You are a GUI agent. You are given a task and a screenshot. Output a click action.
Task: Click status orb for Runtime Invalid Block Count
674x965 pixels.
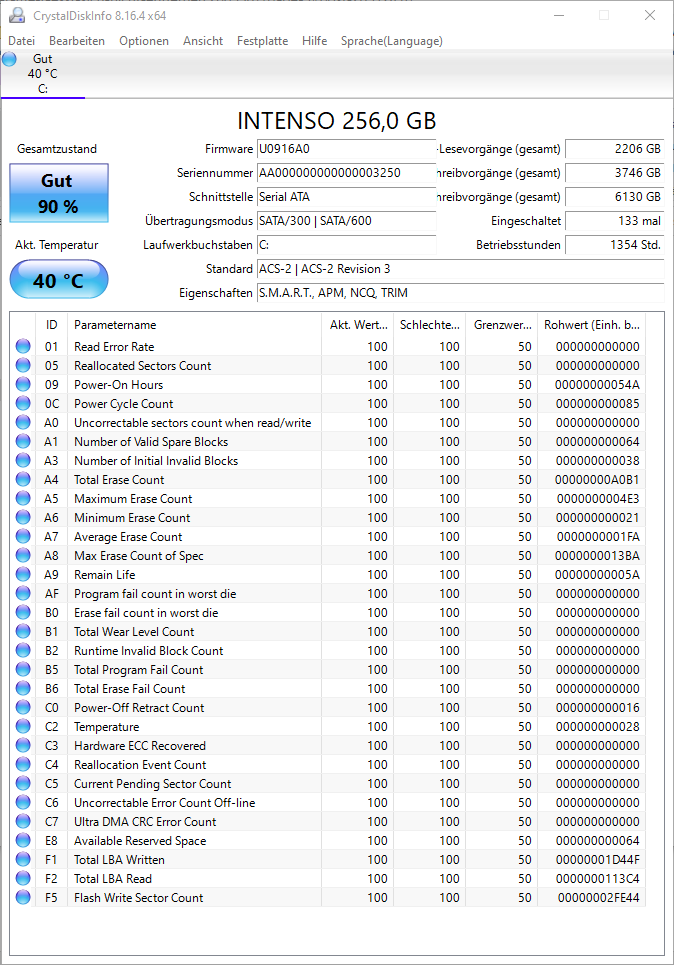click(x=23, y=651)
